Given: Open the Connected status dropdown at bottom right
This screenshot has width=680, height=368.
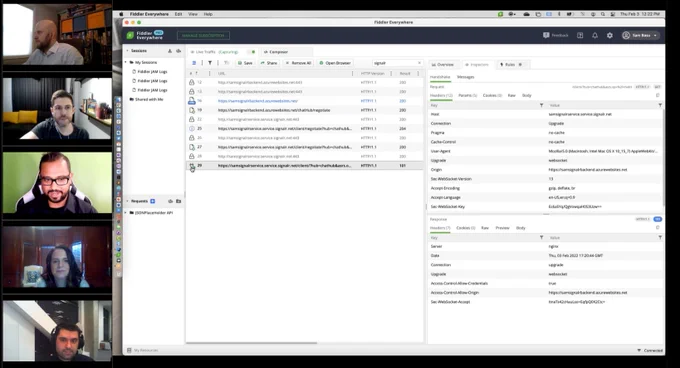Looking at the screenshot, I should 650,350.
